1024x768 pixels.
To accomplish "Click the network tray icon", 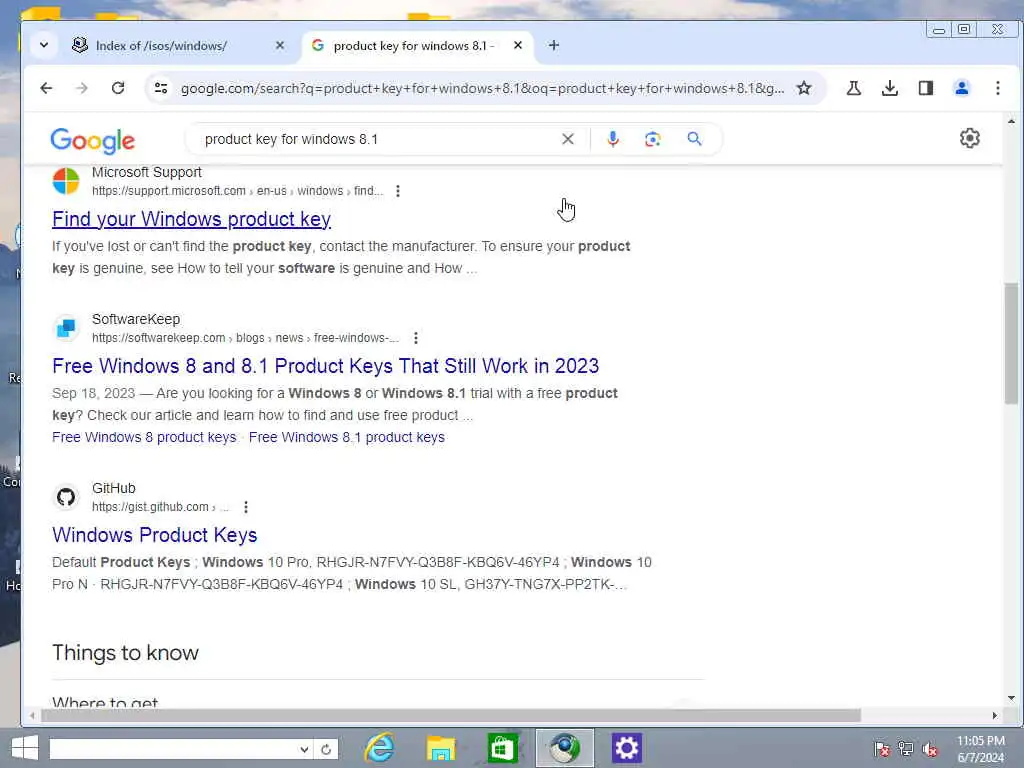I will coord(905,748).
